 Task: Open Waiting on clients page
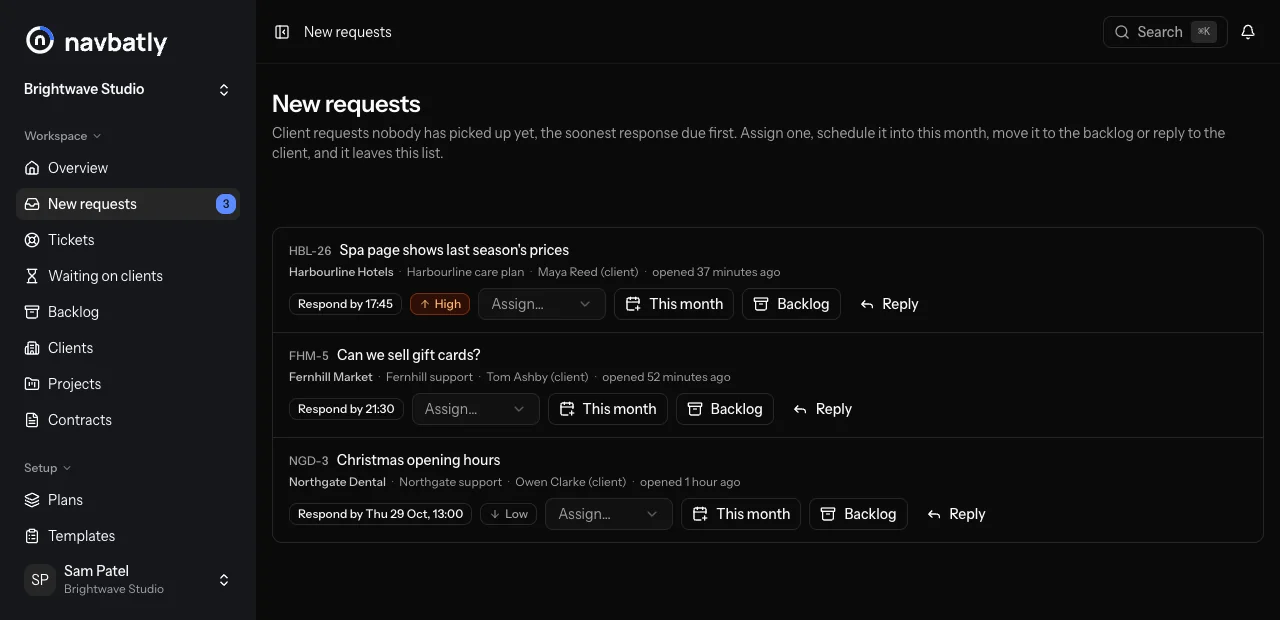[x=128, y=276]
